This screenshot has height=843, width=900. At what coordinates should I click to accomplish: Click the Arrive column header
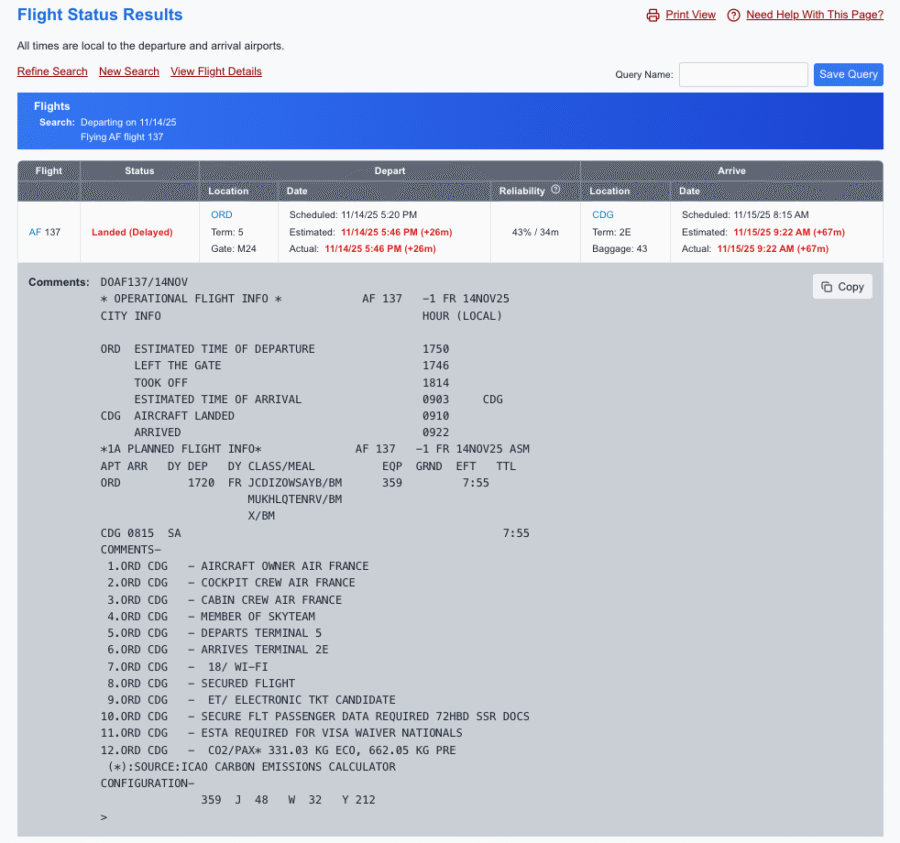731,170
